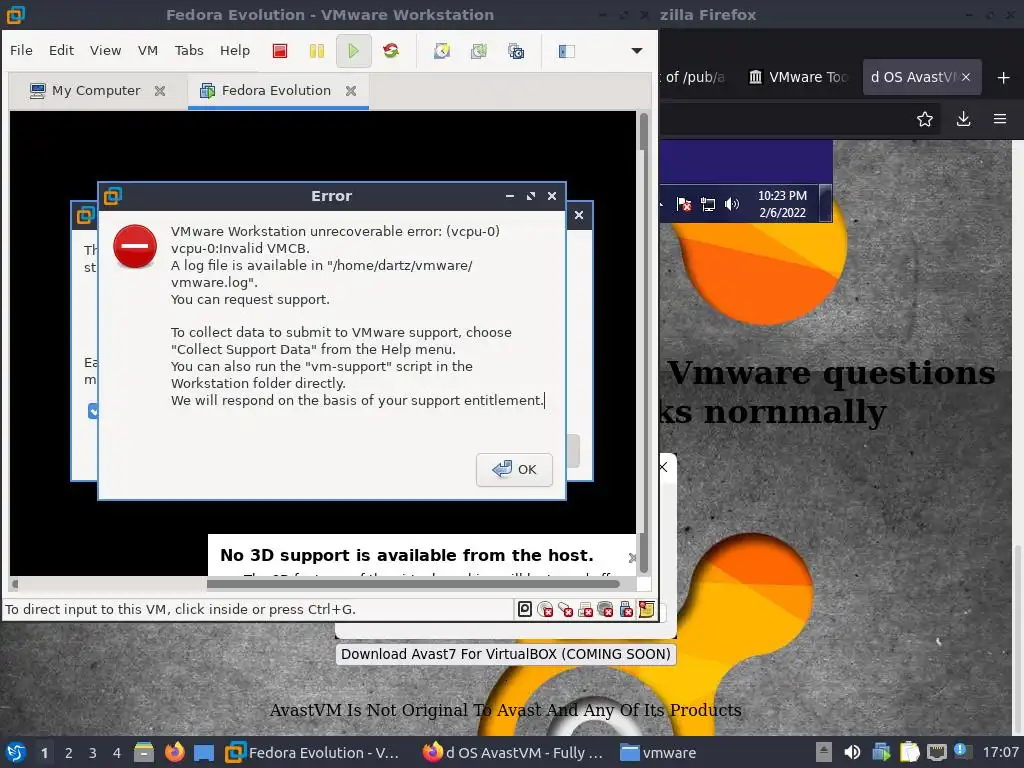Click the clipboard manager tray icon

909,753
